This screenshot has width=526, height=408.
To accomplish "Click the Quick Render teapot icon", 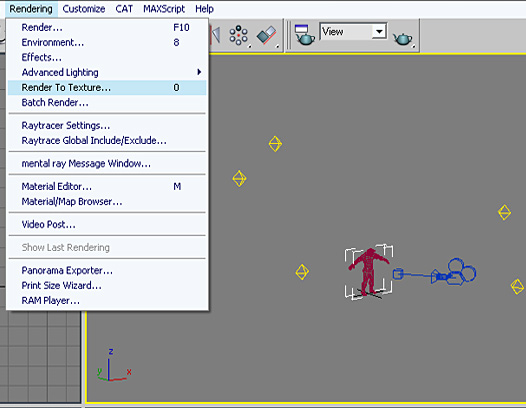I will tap(403, 39).
